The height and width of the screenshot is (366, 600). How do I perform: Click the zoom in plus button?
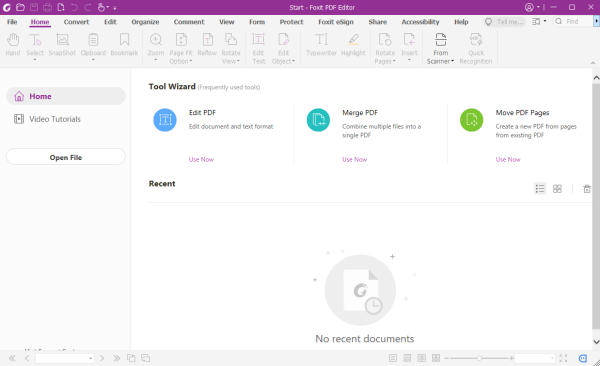click(x=511, y=358)
